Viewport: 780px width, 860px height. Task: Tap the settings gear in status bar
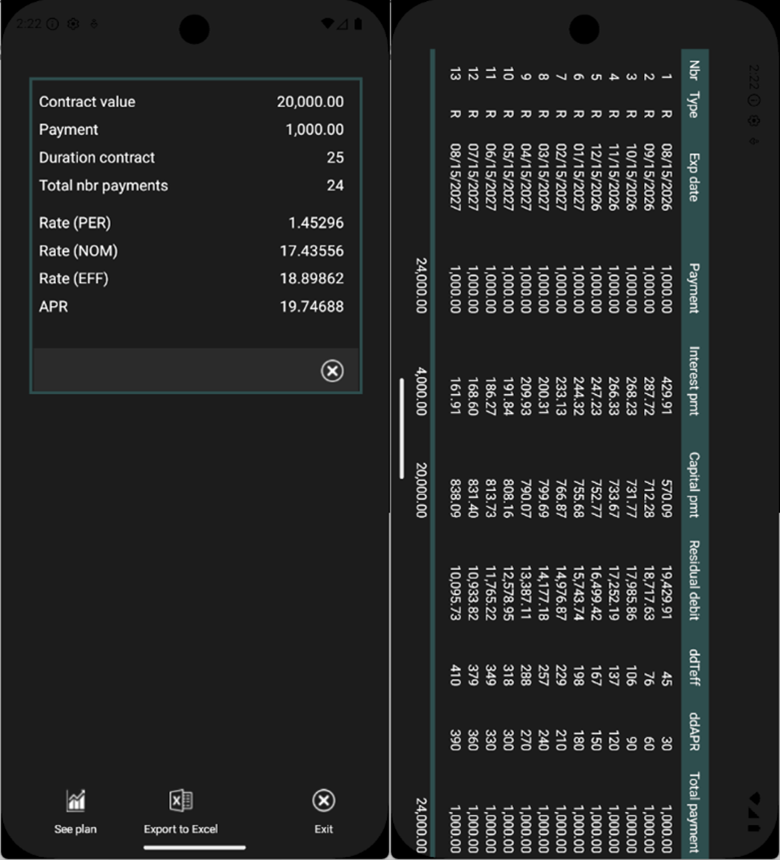coord(73,24)
